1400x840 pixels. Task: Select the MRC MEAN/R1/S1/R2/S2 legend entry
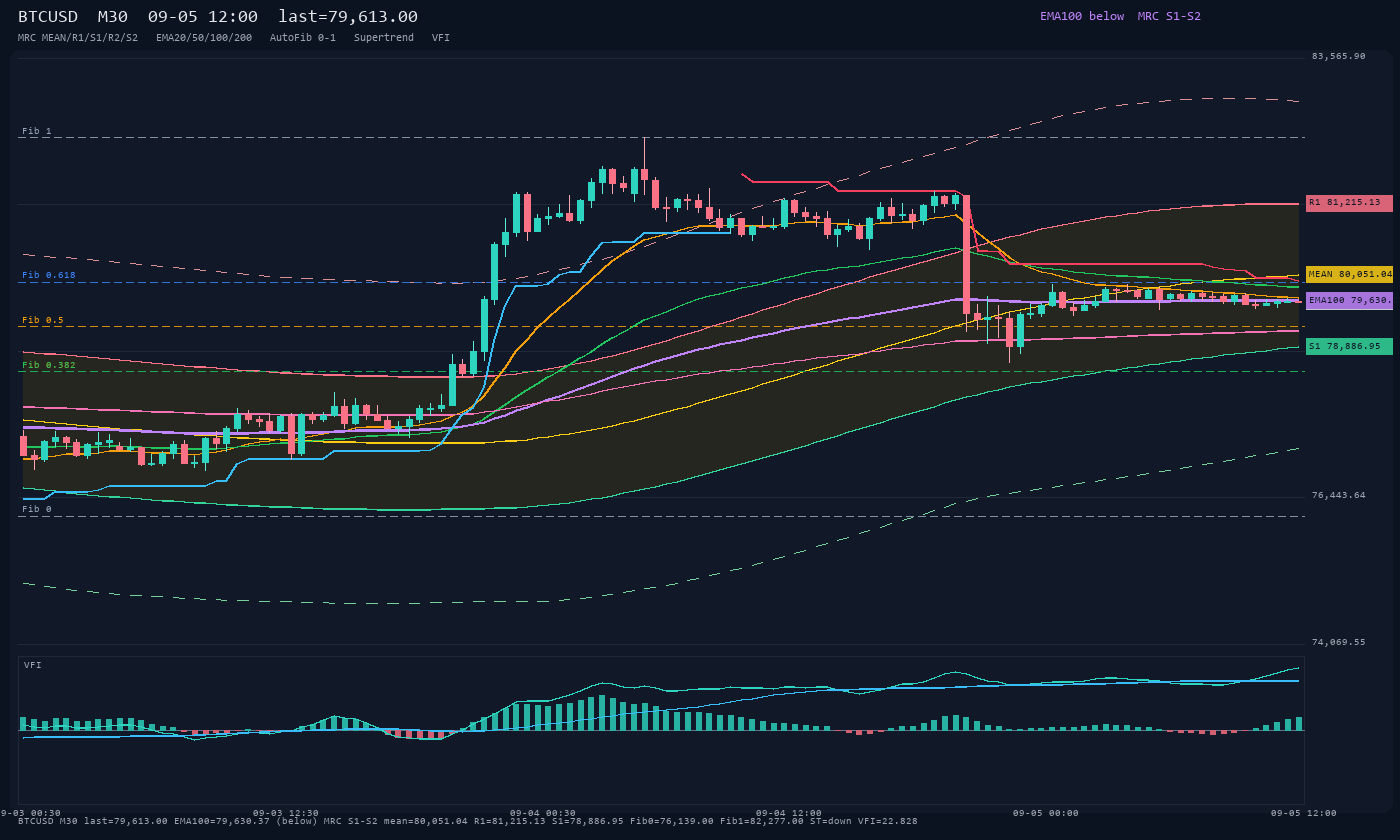78,37
